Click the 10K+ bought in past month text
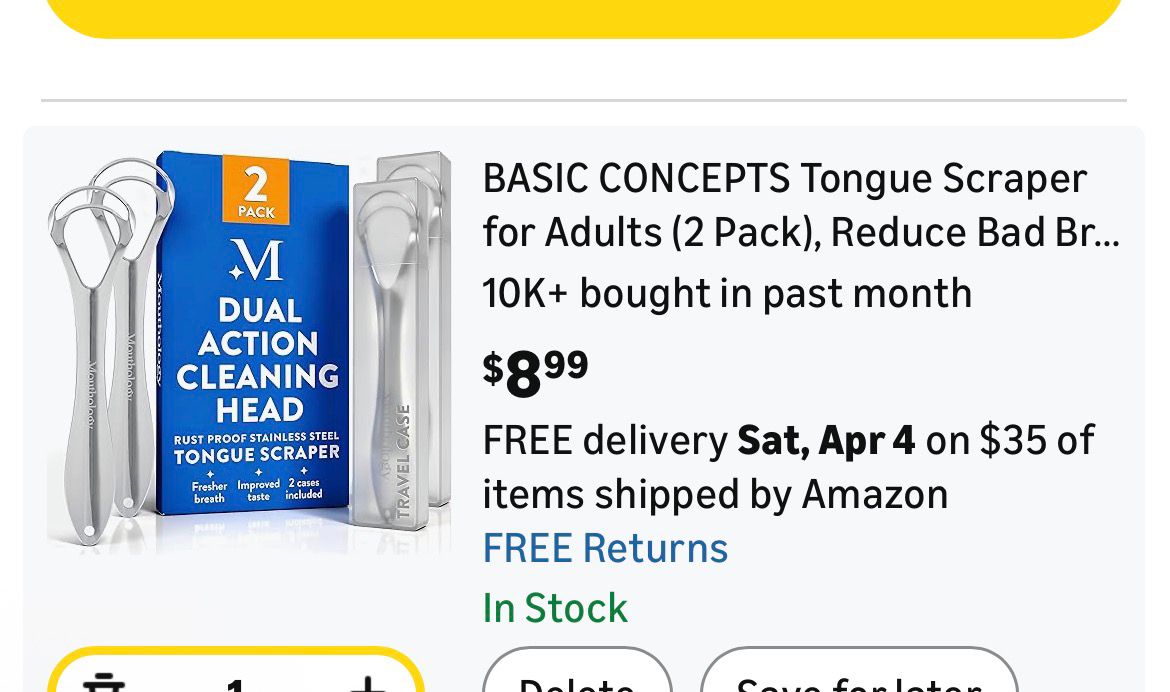The height and width of the screenshot is (692, 1170). point(727,294)
